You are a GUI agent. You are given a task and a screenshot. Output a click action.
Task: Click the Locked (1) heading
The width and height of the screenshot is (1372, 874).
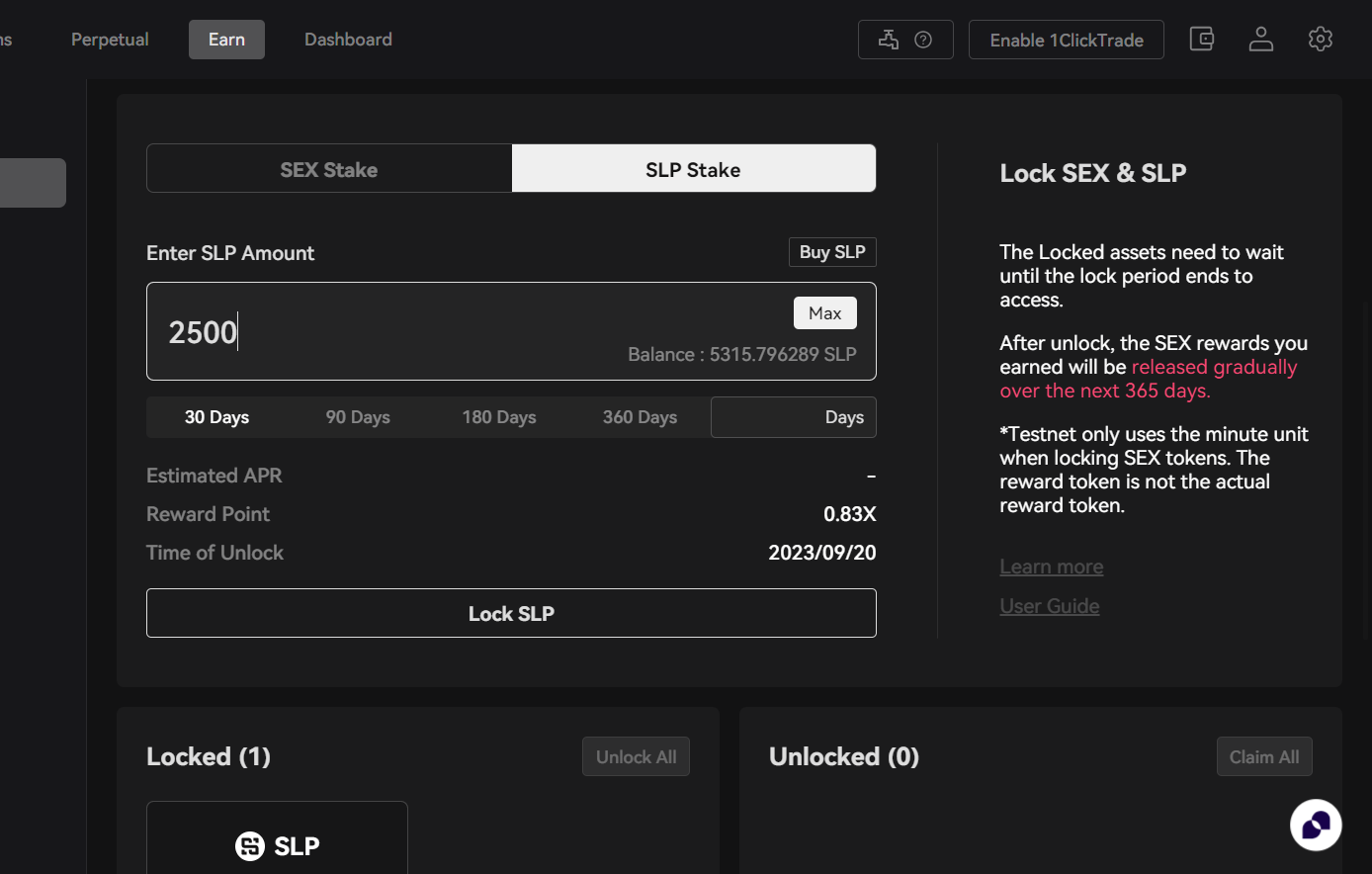209,756
